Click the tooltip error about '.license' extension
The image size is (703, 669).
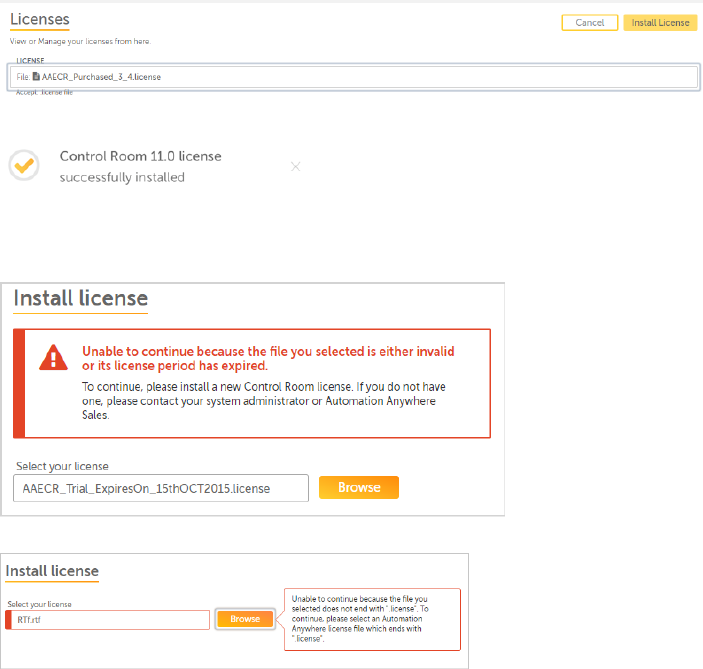point(372,619)
